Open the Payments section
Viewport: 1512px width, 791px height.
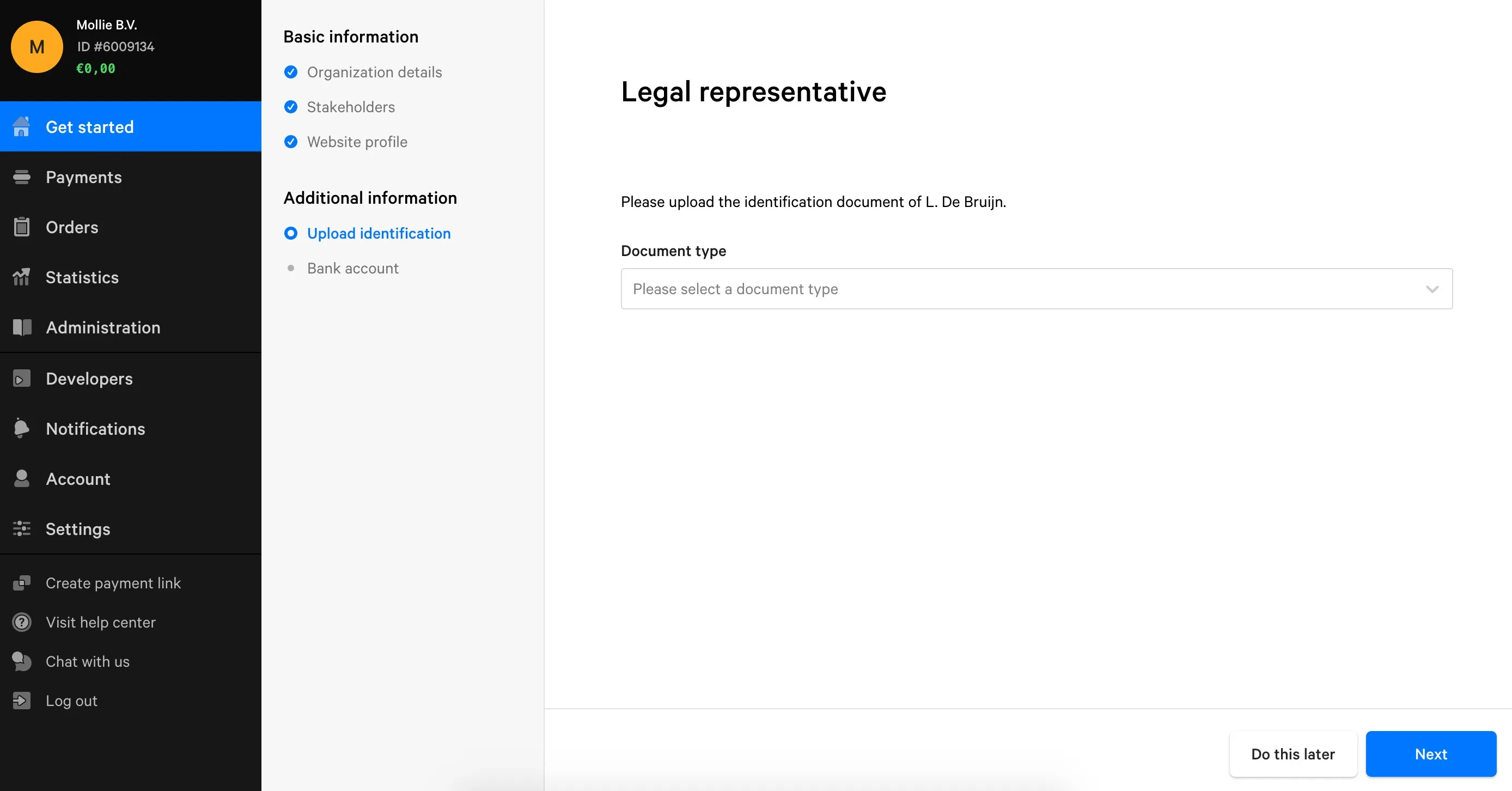pos(130,177)
